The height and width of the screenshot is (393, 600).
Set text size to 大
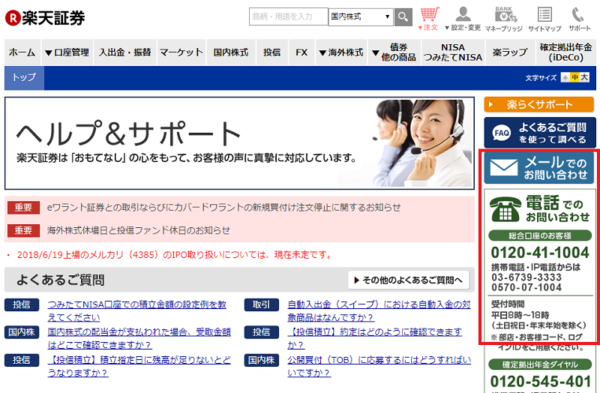[x=584, y=78]
